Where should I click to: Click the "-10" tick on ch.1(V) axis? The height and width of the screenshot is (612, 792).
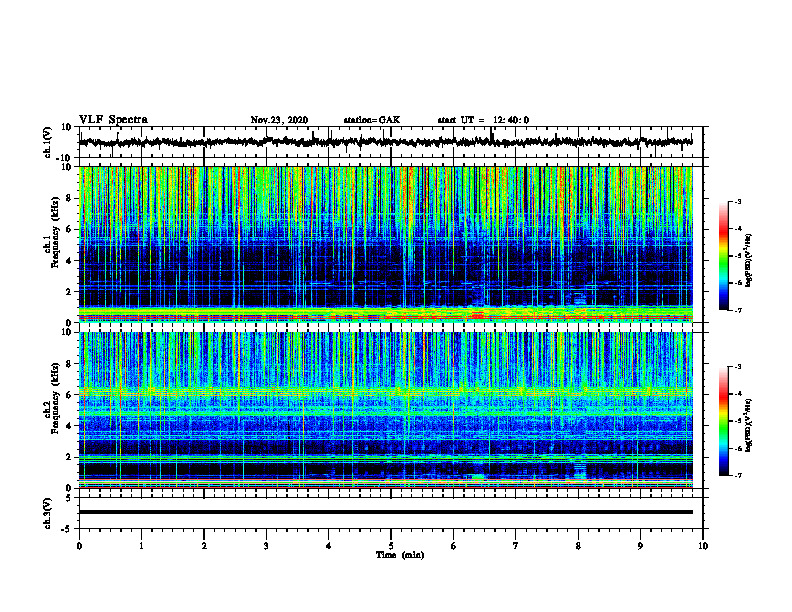pyautogui.click(x=65, y=158)
